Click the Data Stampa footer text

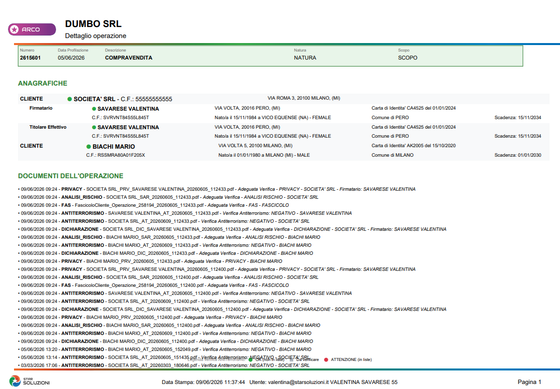pos(203,382)
